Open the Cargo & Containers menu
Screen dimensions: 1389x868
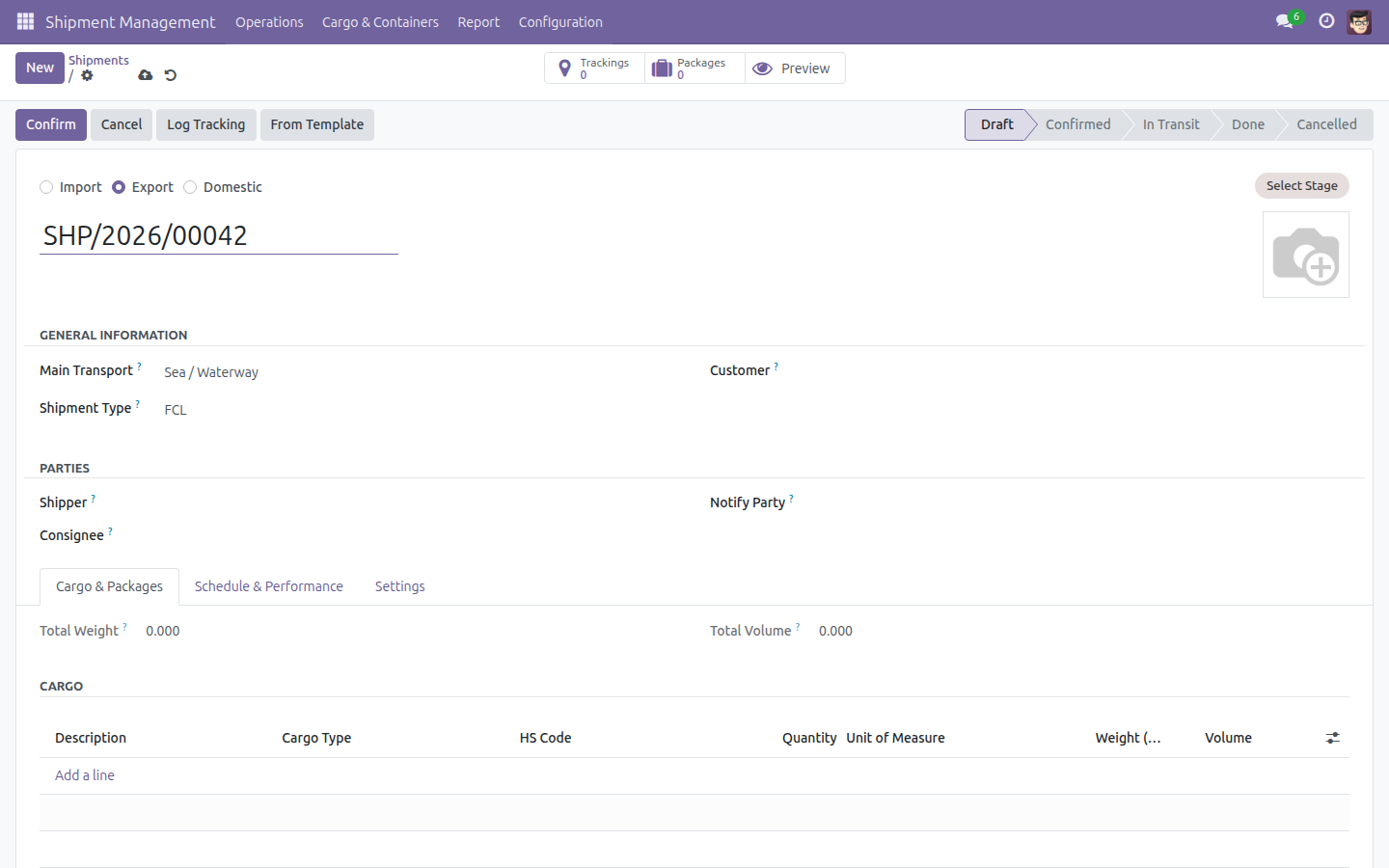point(380,22)
